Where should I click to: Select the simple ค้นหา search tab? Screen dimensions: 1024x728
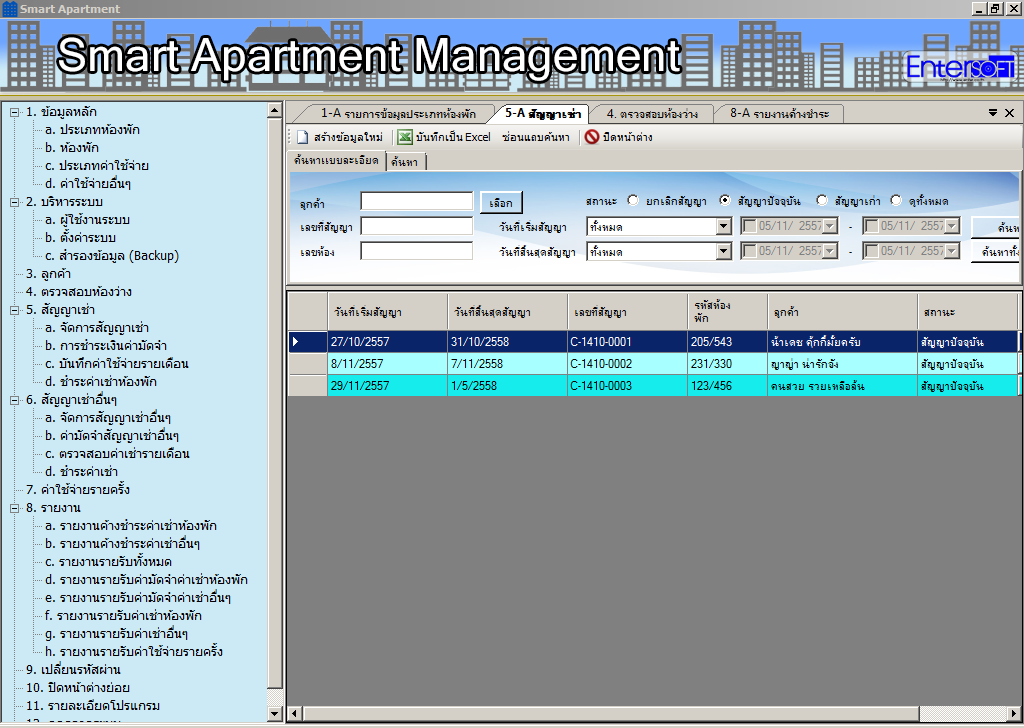tap(405, 162)
